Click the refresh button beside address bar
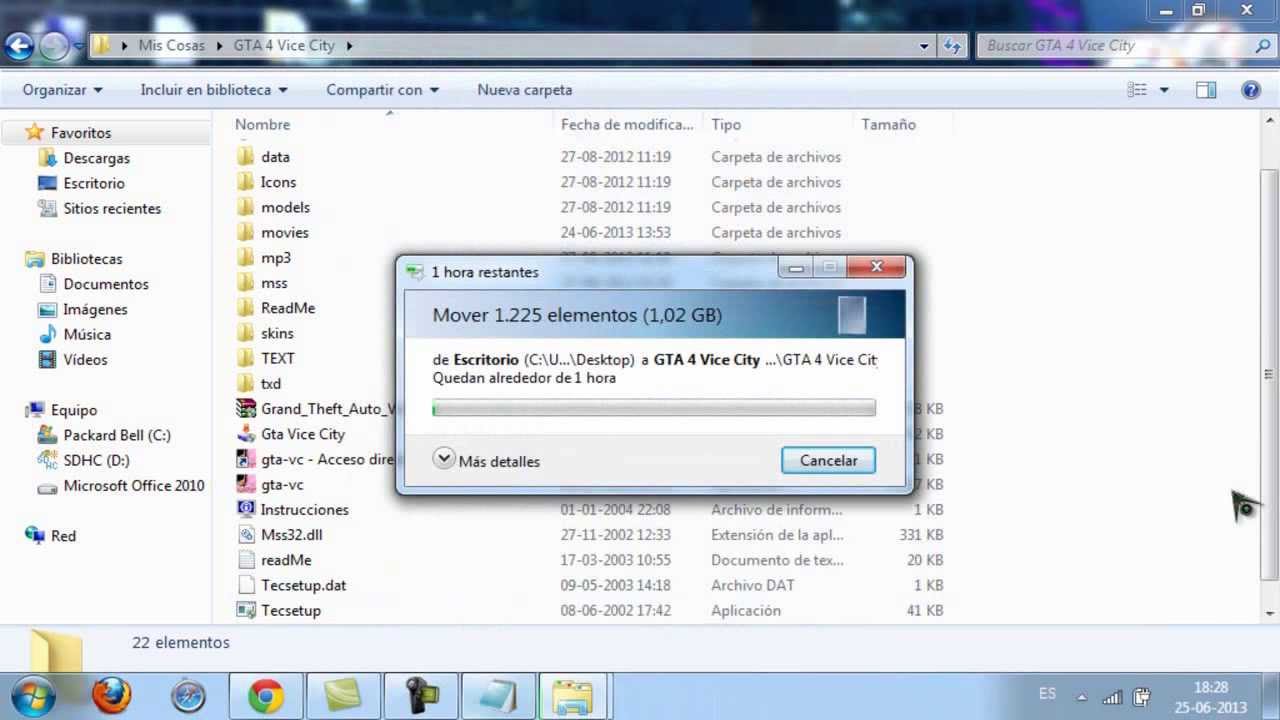 pyautogui.click(x=952, y=45)
